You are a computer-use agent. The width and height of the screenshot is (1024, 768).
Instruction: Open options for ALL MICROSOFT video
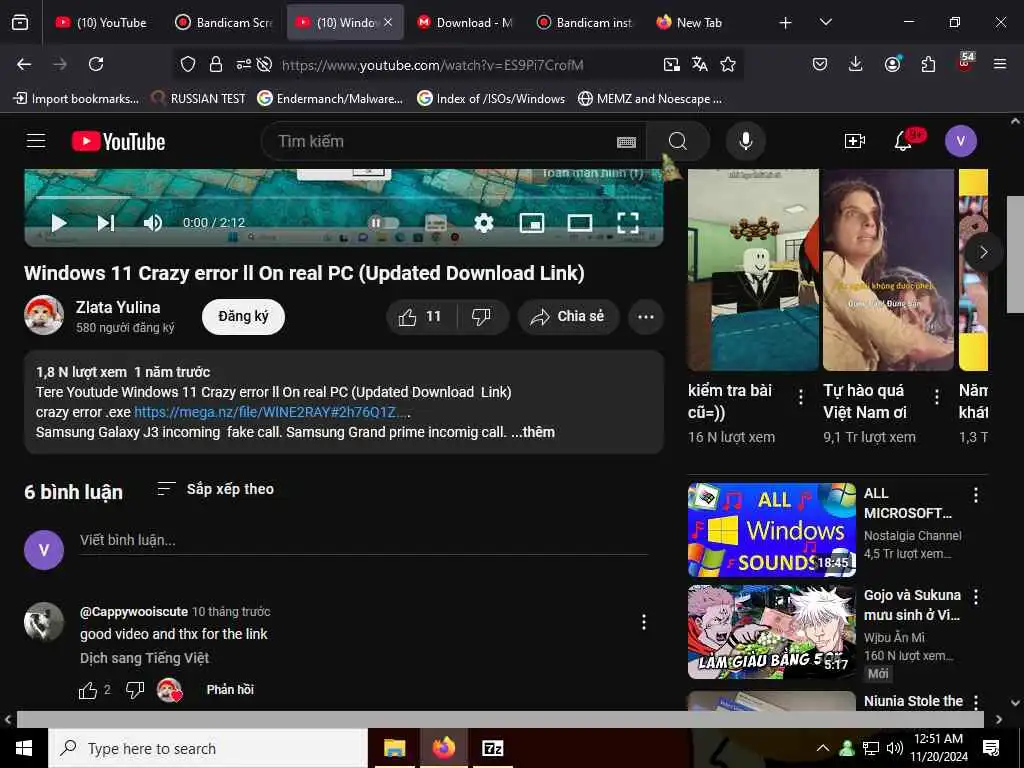pyautogui.click(x=976, y=495)
